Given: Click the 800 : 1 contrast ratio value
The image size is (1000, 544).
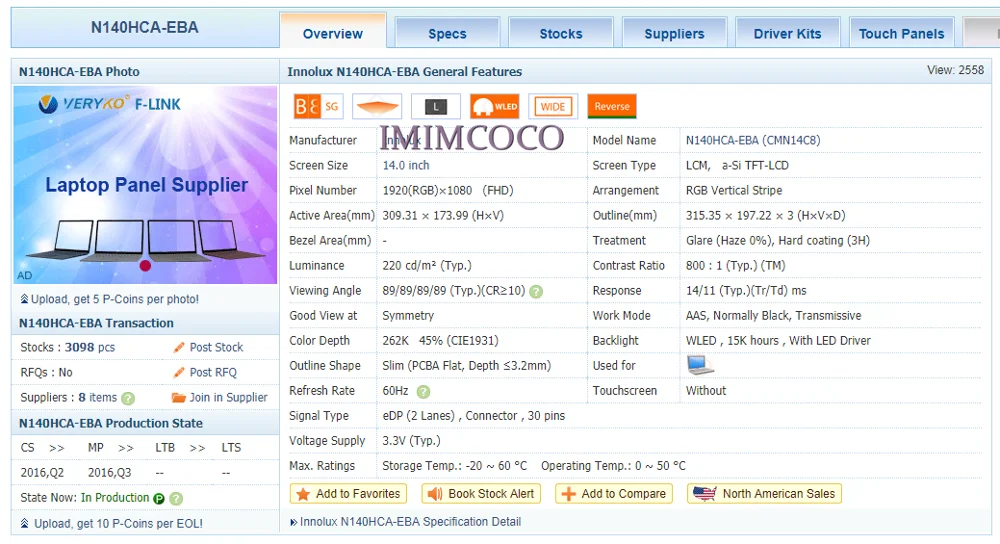Looking at the screenshot, I should 735,265.
